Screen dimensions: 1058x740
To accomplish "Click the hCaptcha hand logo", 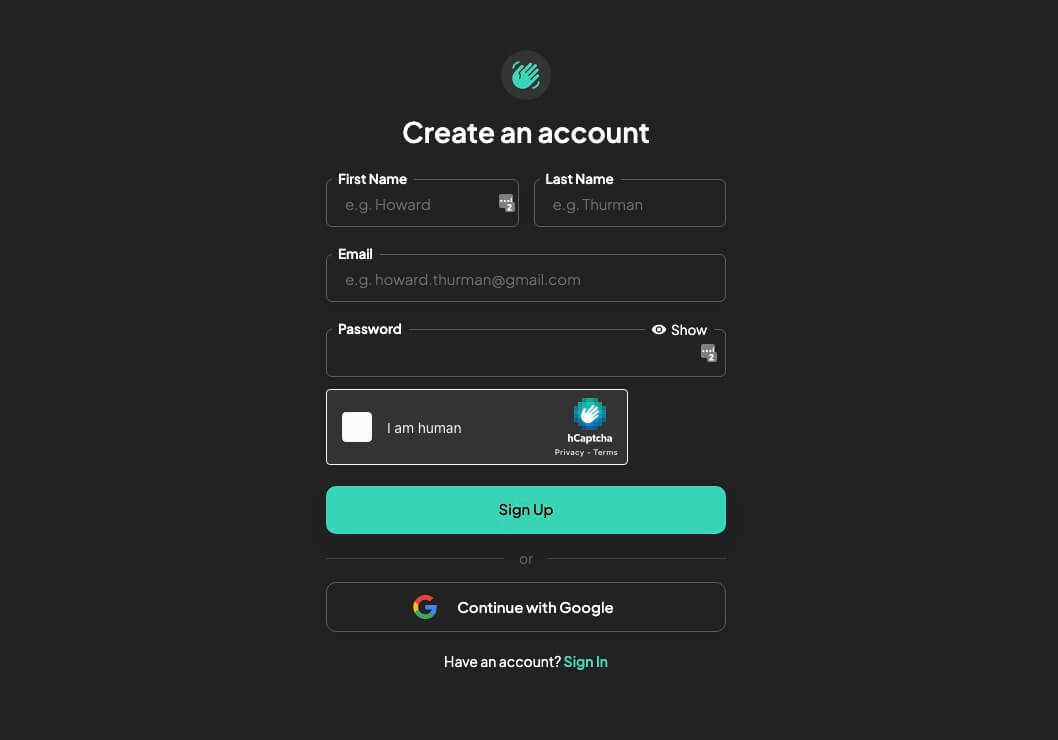I will (x=590, y=414).
